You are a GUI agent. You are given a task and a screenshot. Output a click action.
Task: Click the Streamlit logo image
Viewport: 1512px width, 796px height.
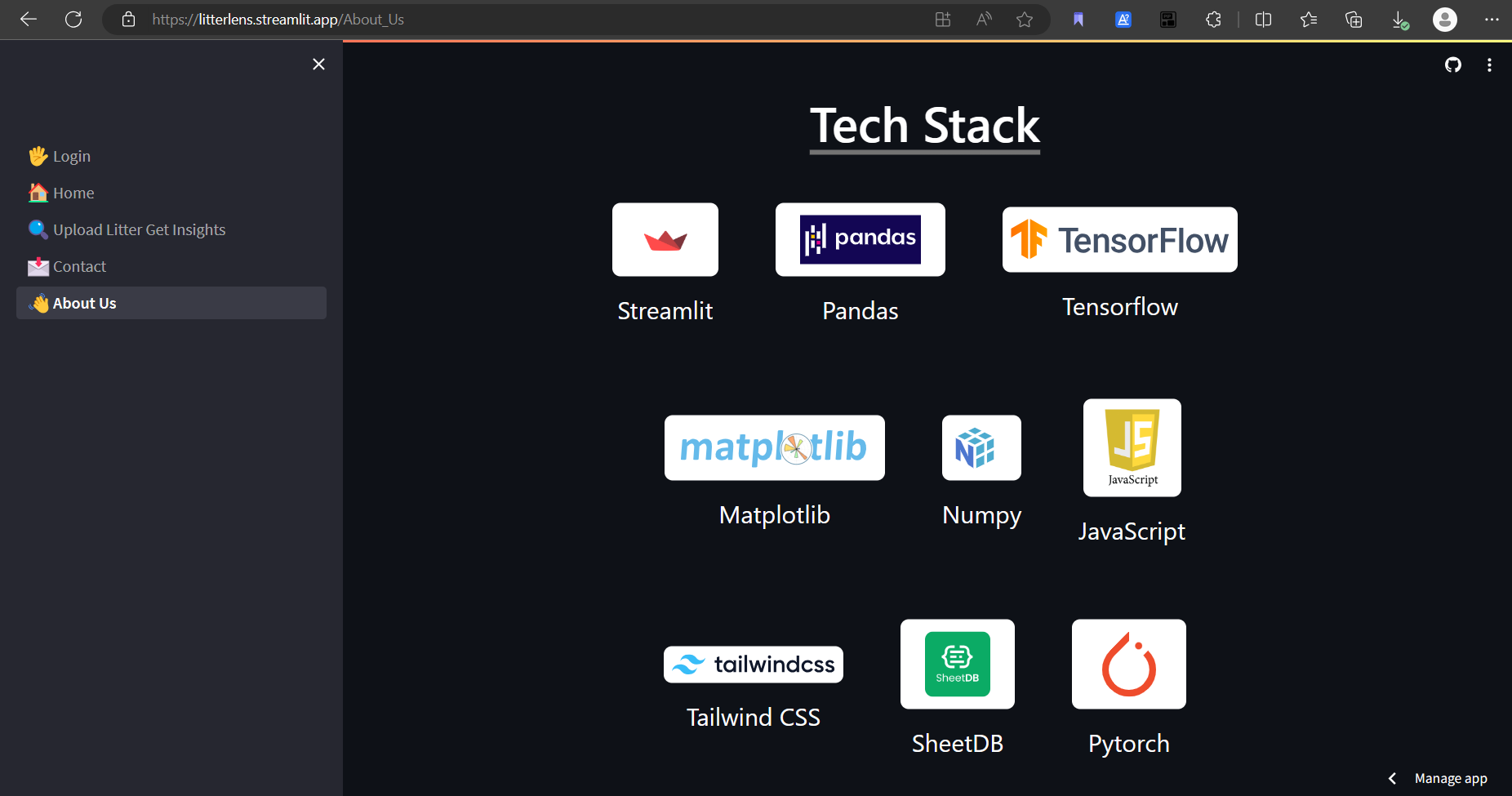point(665,239)
